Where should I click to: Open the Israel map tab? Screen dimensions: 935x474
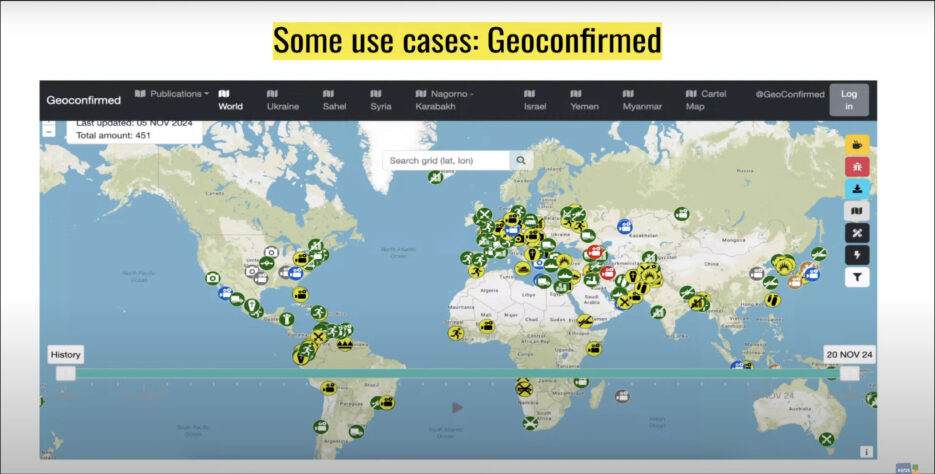(535, 100)
